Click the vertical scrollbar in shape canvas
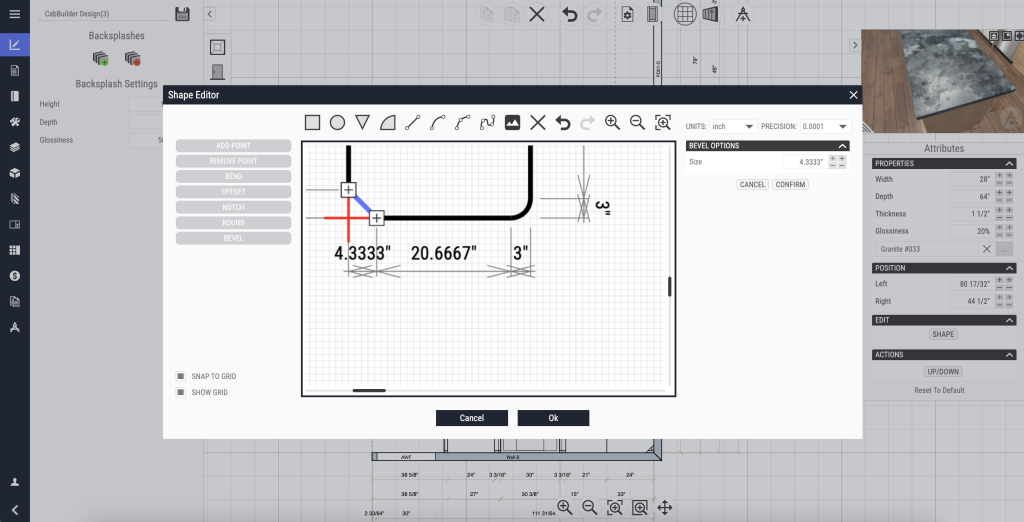This screenshot has height=522, width=1024. click(x=669, y=286)
